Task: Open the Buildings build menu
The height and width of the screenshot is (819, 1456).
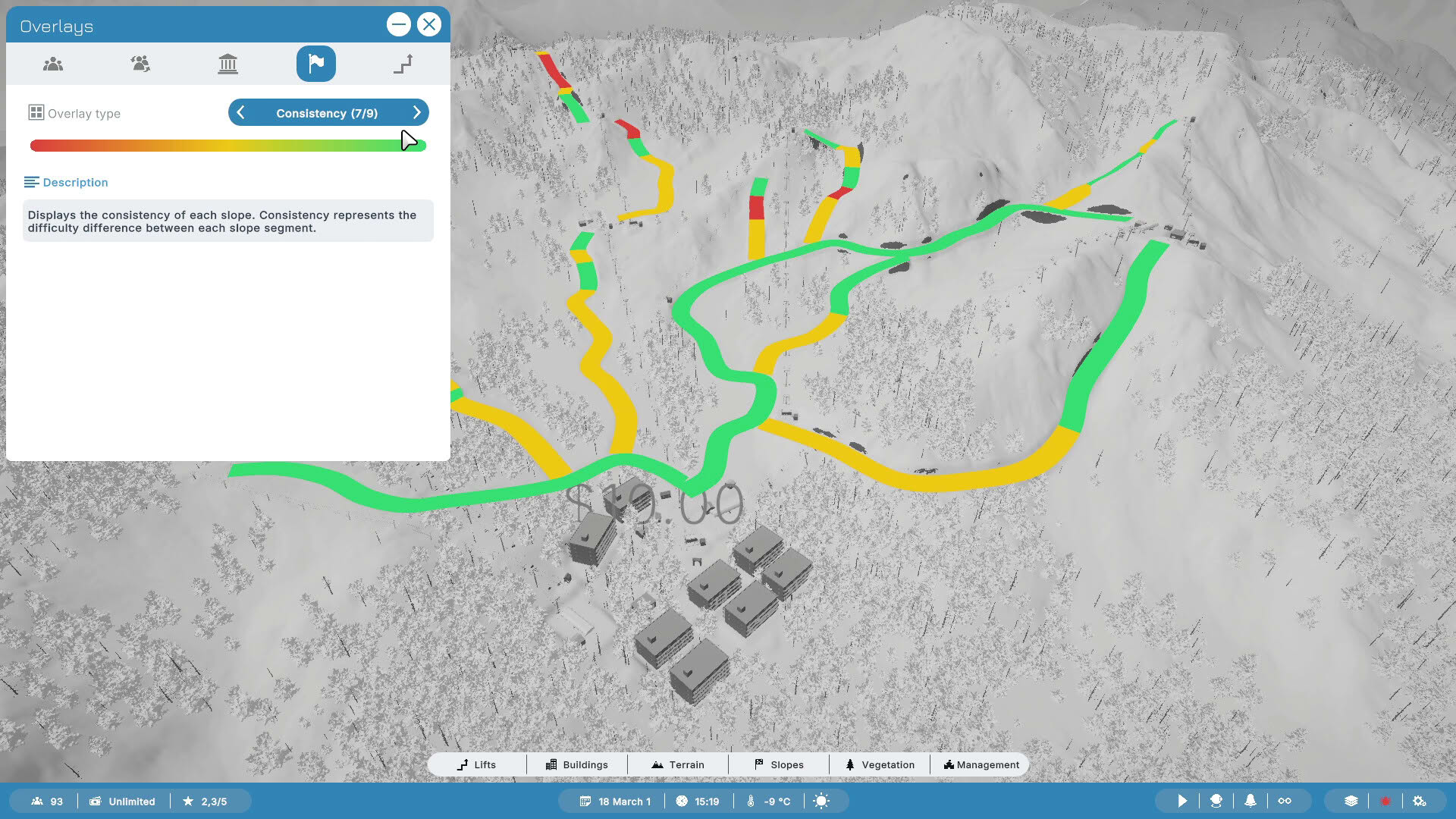Action: [577, 764]
